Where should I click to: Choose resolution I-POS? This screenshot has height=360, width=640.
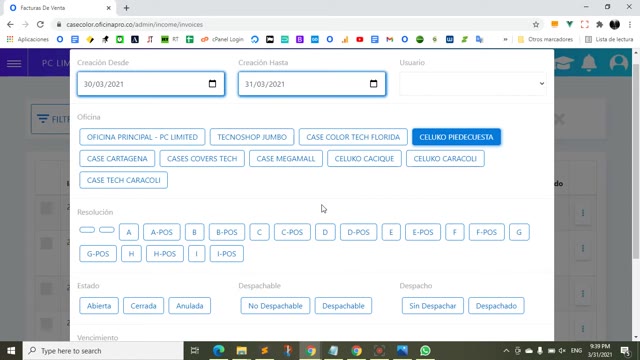click(x=227, y=254)
